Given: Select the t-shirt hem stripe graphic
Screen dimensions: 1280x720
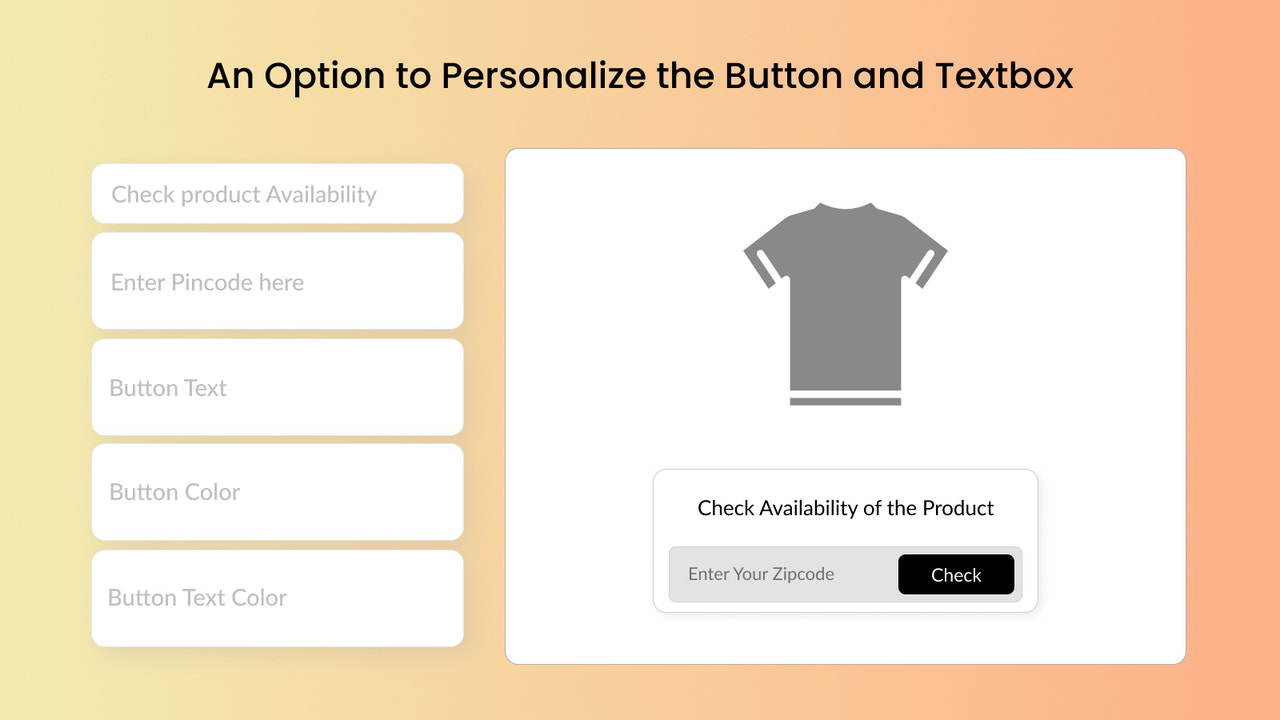Looking at the screenshot, I should point(845,399).
